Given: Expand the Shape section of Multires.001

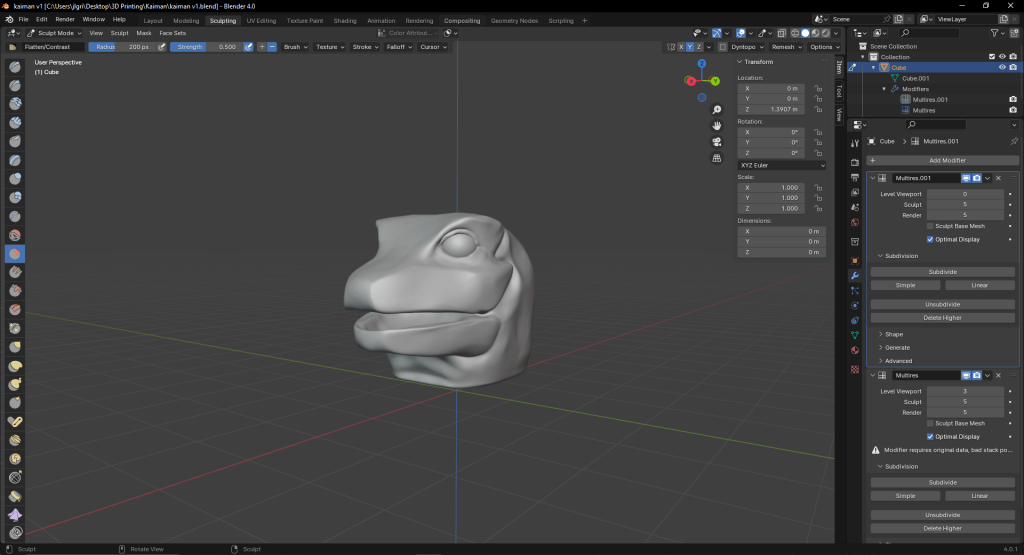Looking at the screenshot, I should 892,334.
